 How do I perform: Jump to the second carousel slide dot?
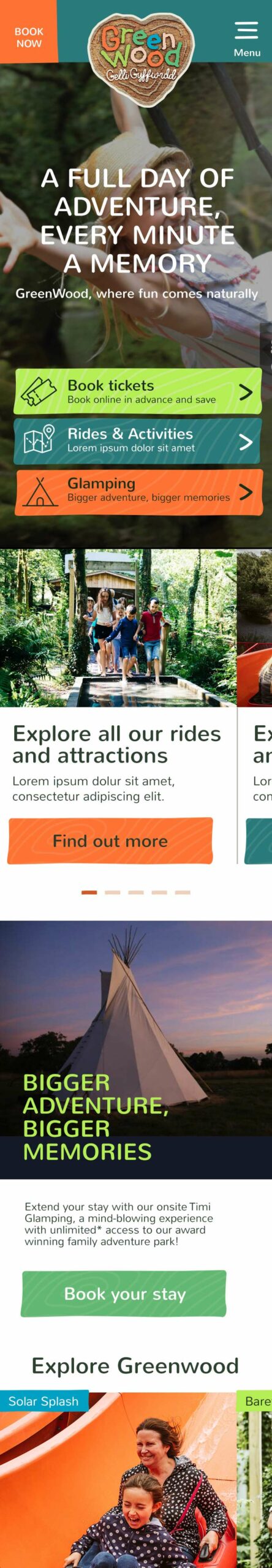(x=112, y=892)
